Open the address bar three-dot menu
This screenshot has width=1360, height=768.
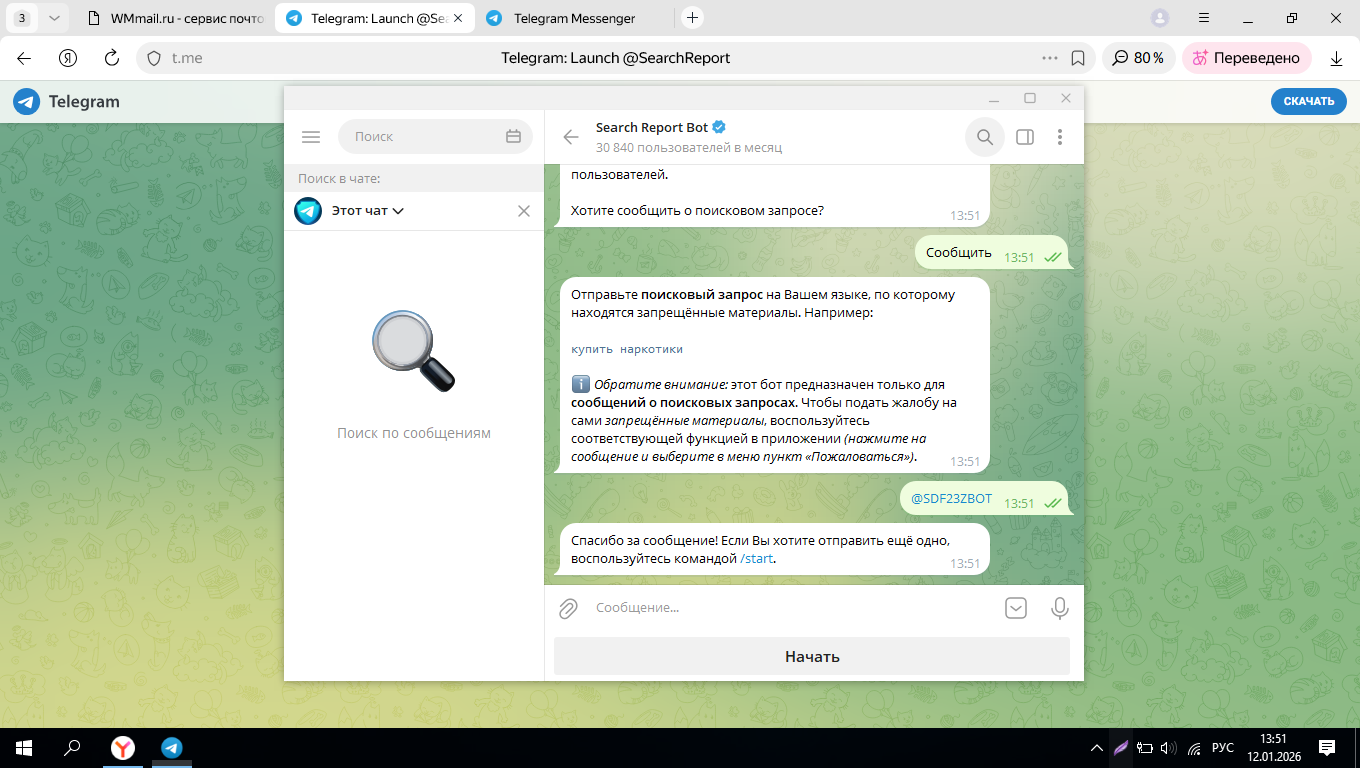[1050, 58]
